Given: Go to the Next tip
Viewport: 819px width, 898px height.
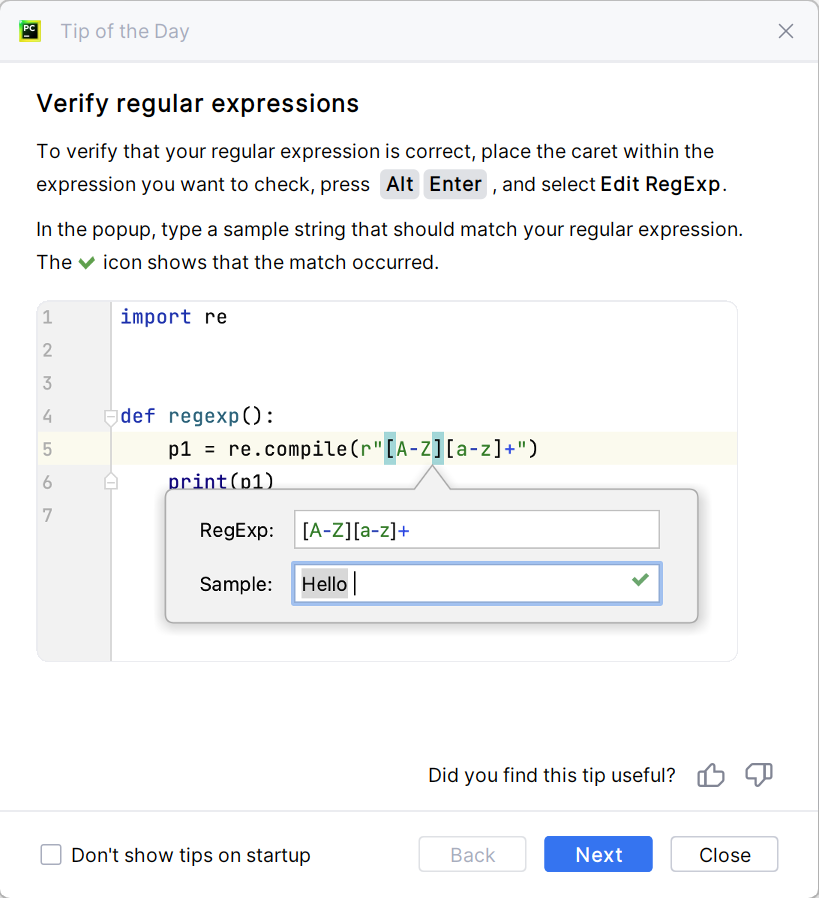Looking at the screenshot, I should pos(598,854).
